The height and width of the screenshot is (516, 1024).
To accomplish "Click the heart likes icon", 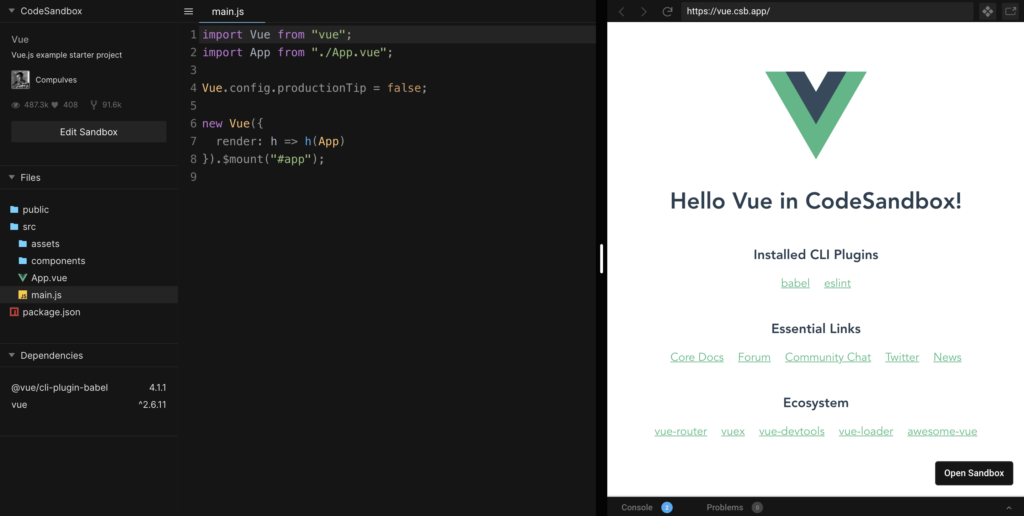I will click(x=56, y=104).
